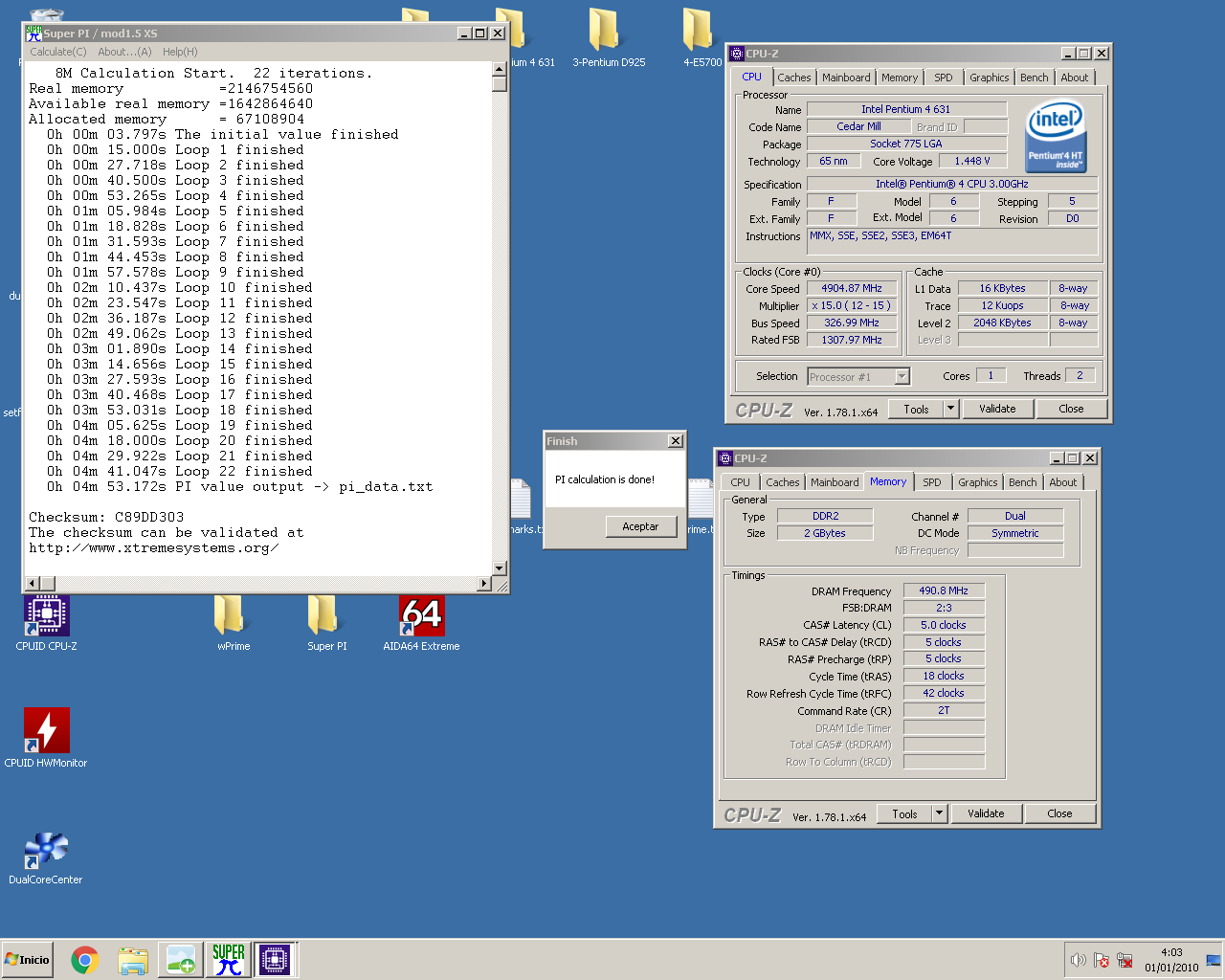Click the Checksum C89DD303 line

pyautogui.click(x=106, y=517)
